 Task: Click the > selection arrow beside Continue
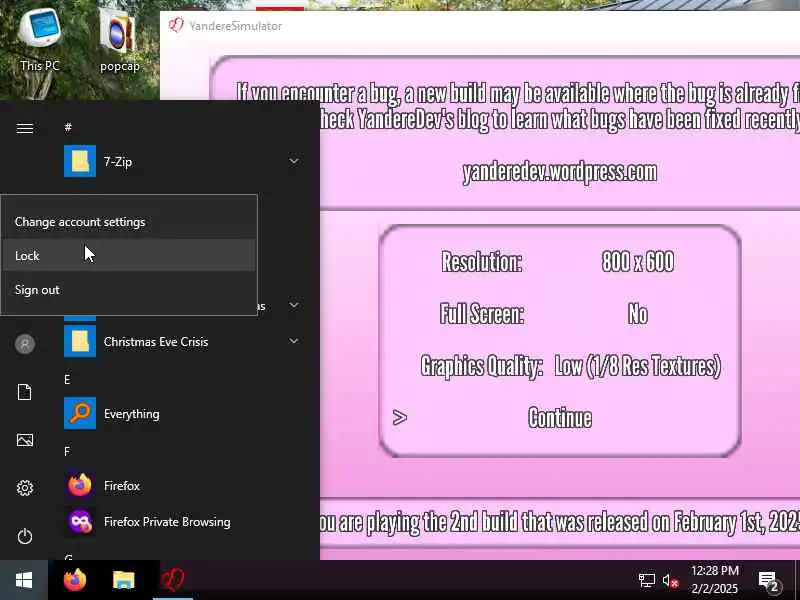point(399,418)
